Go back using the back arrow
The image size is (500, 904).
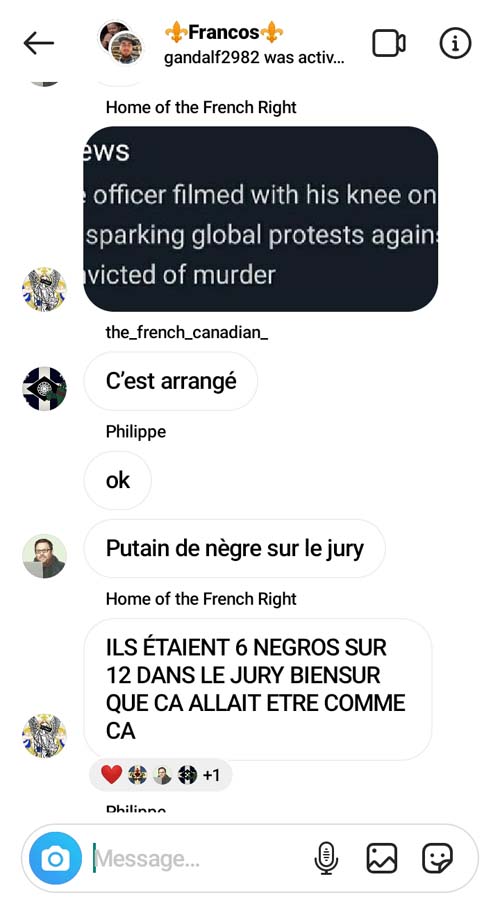(x=39, y=43)
